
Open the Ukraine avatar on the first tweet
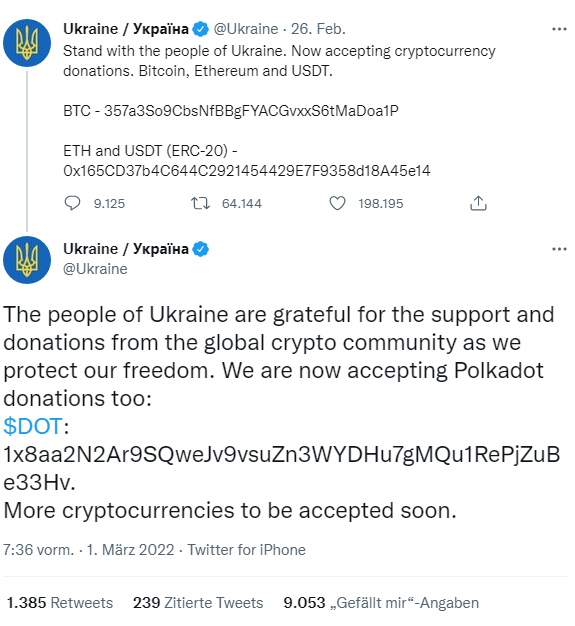(27, 43)
